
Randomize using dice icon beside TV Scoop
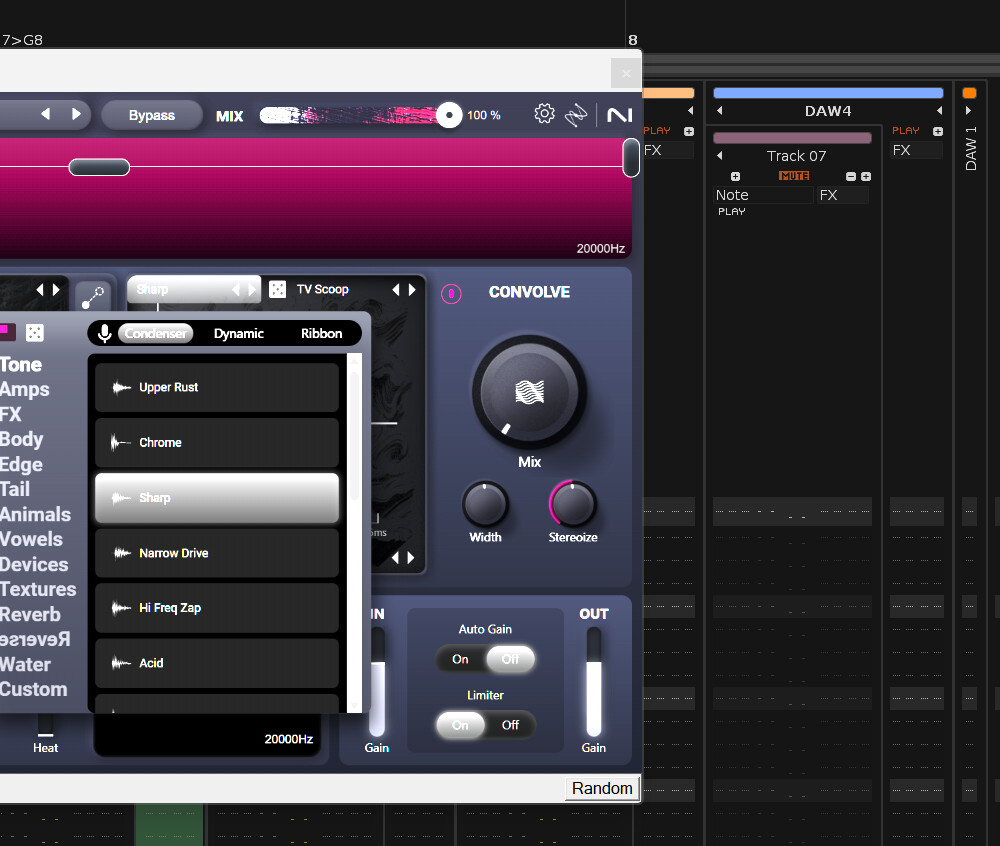pos(277,289)
